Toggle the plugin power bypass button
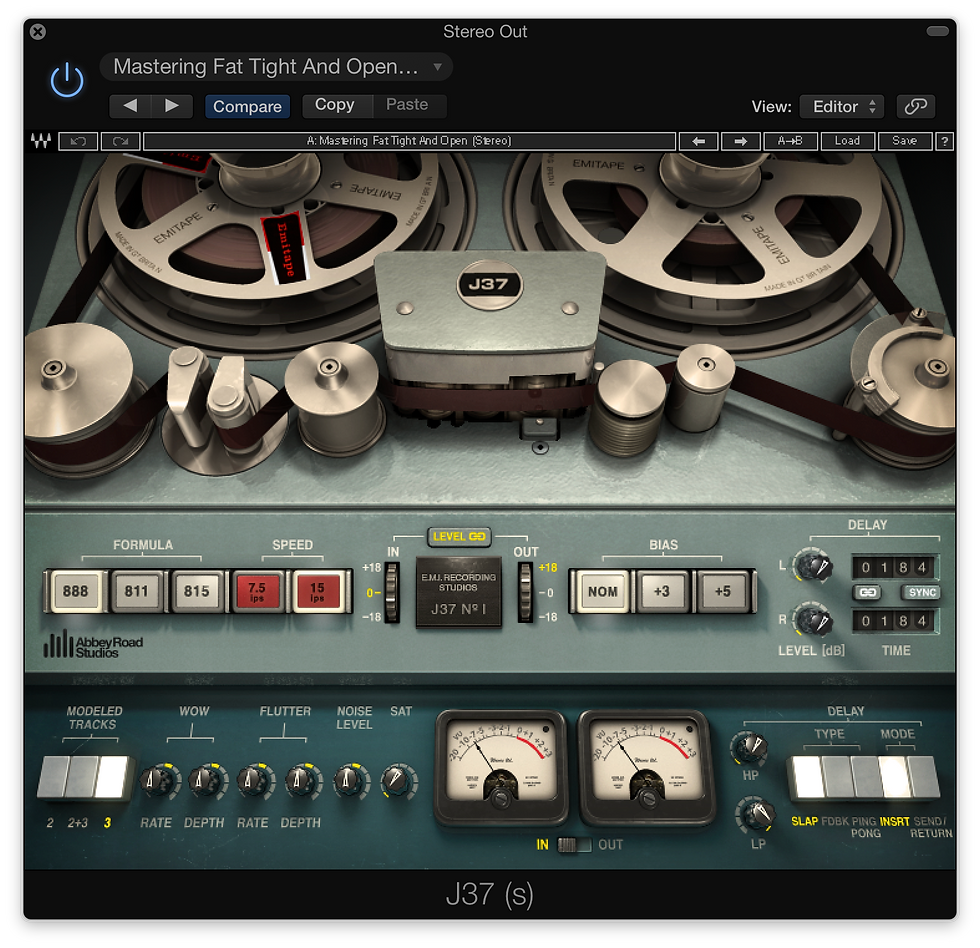980x948 pixels. tap(67, 81)
